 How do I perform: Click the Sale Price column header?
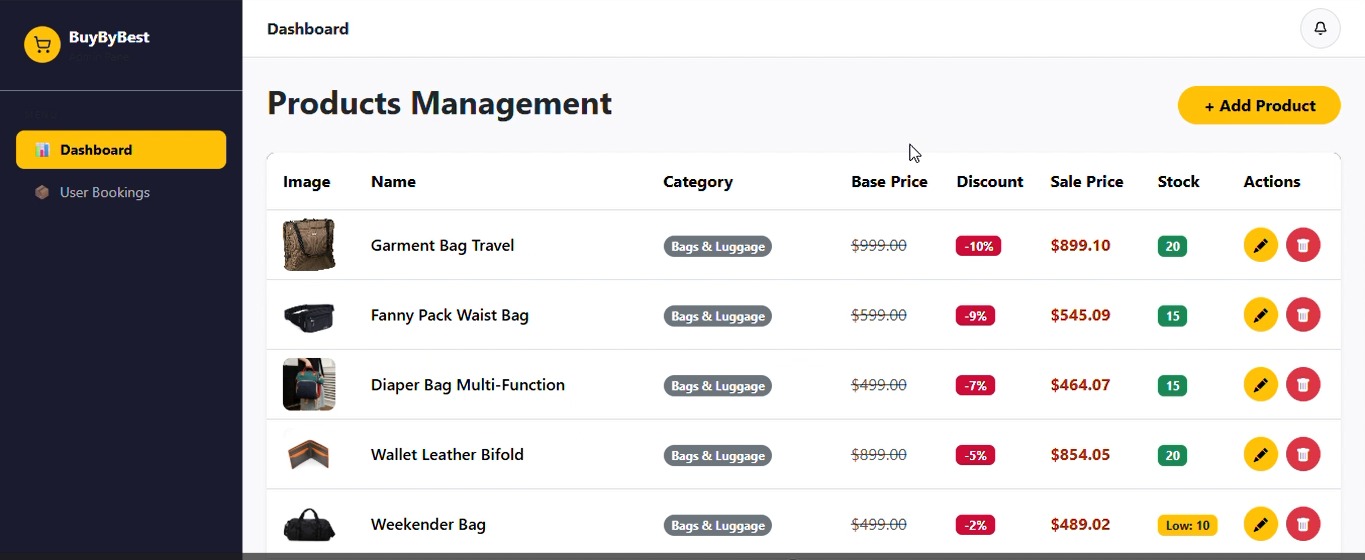(1087, 182)
